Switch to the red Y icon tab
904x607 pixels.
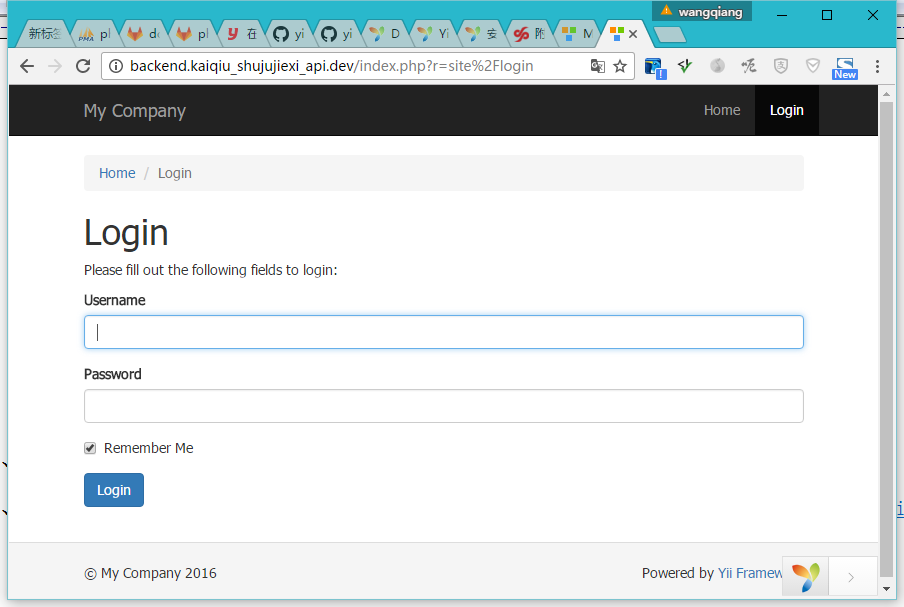coord(241,34)
